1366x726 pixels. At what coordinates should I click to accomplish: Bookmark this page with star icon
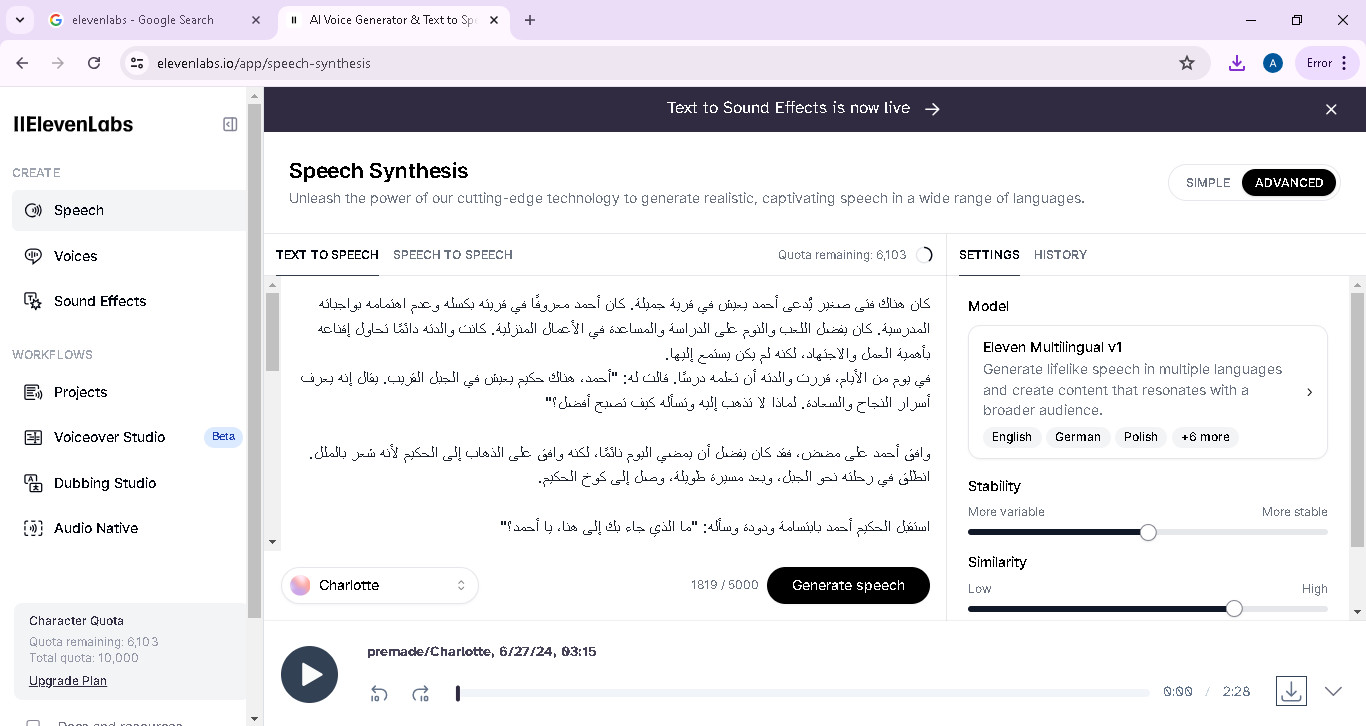pyautogui.click(x=1187, y=63)
